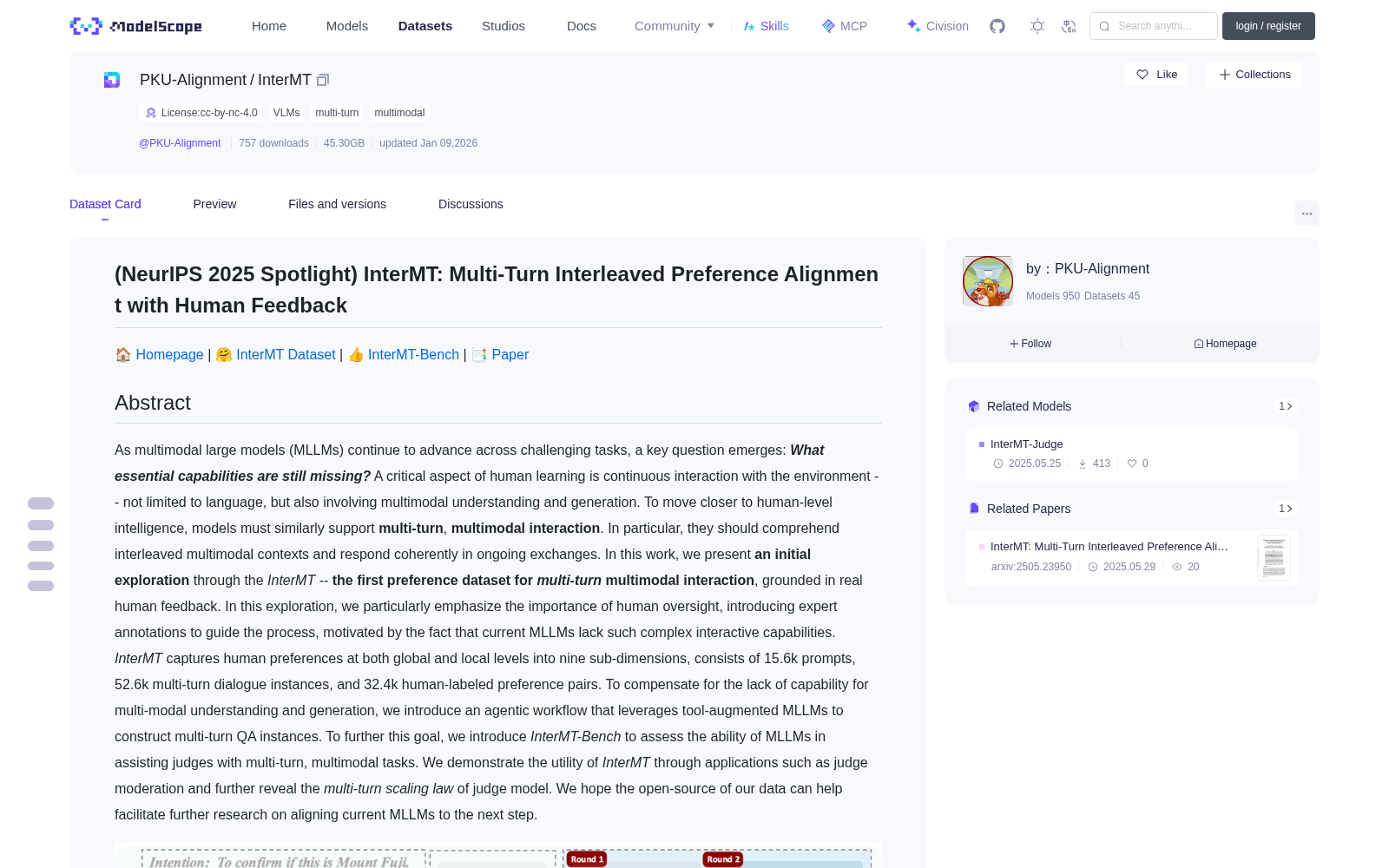Image resolution: width=1389 pixels, height=868 pixels.
Task: Open the Discussions tab
Action: [x=471, y=204]
